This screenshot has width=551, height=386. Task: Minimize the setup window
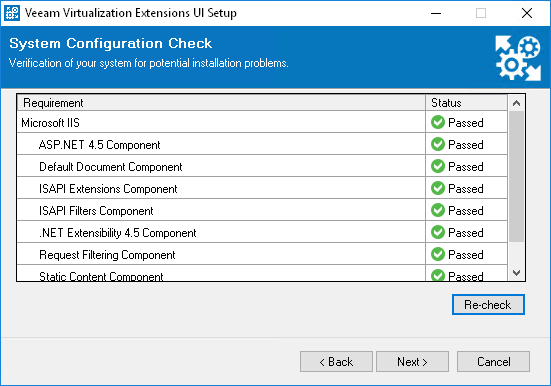pos(436,13)
